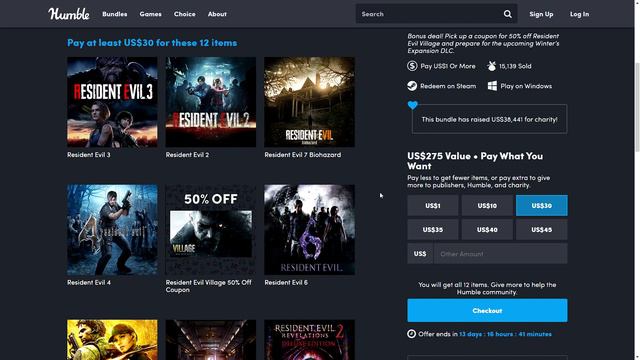The width and height of the screenshot is (640, 360).
Task: Click the Pay US$1 Or More text
Action: pyautogui.click(x=448, y=66)
